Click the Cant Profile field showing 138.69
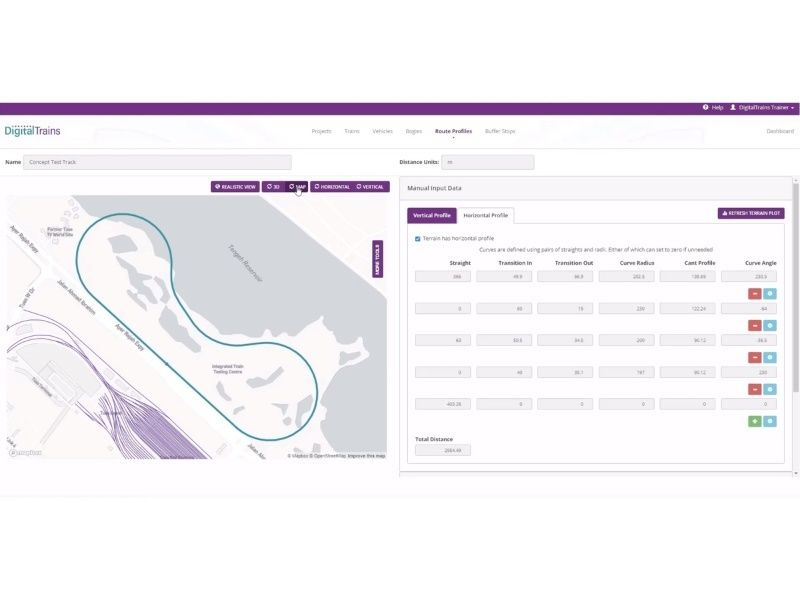This screenshot has width=800, height=600. 688,277
